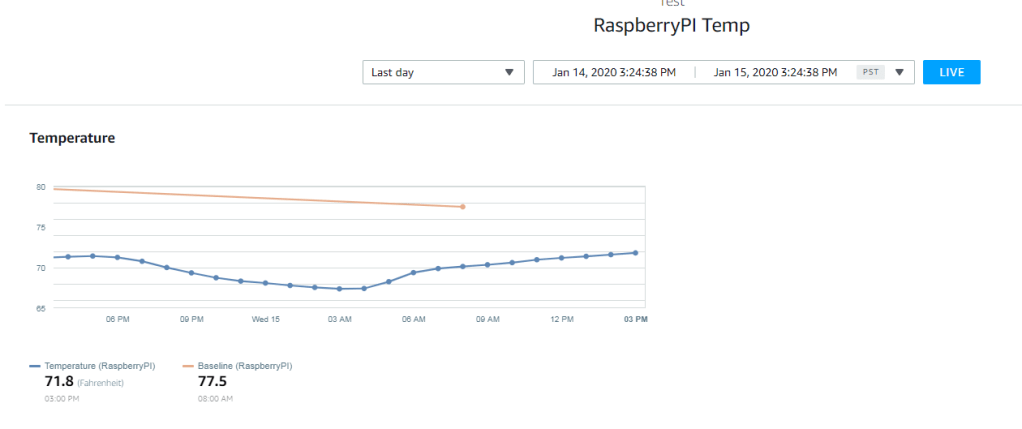Toggle the Temperature (RaspberryPI) legend label

[x=100, y=366]
